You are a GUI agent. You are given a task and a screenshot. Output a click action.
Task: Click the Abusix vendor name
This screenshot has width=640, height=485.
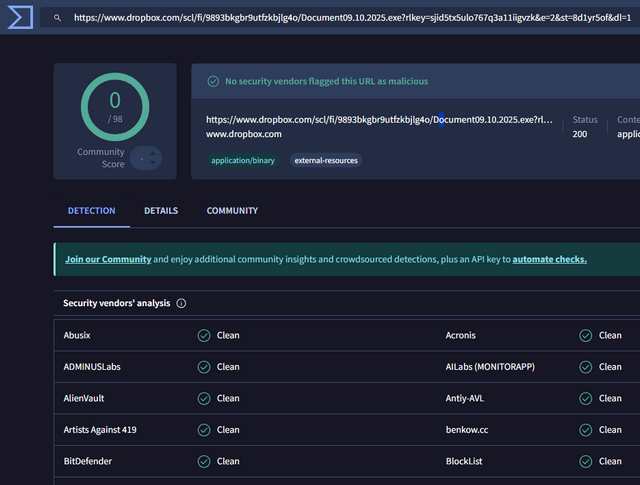coord(77,335)
